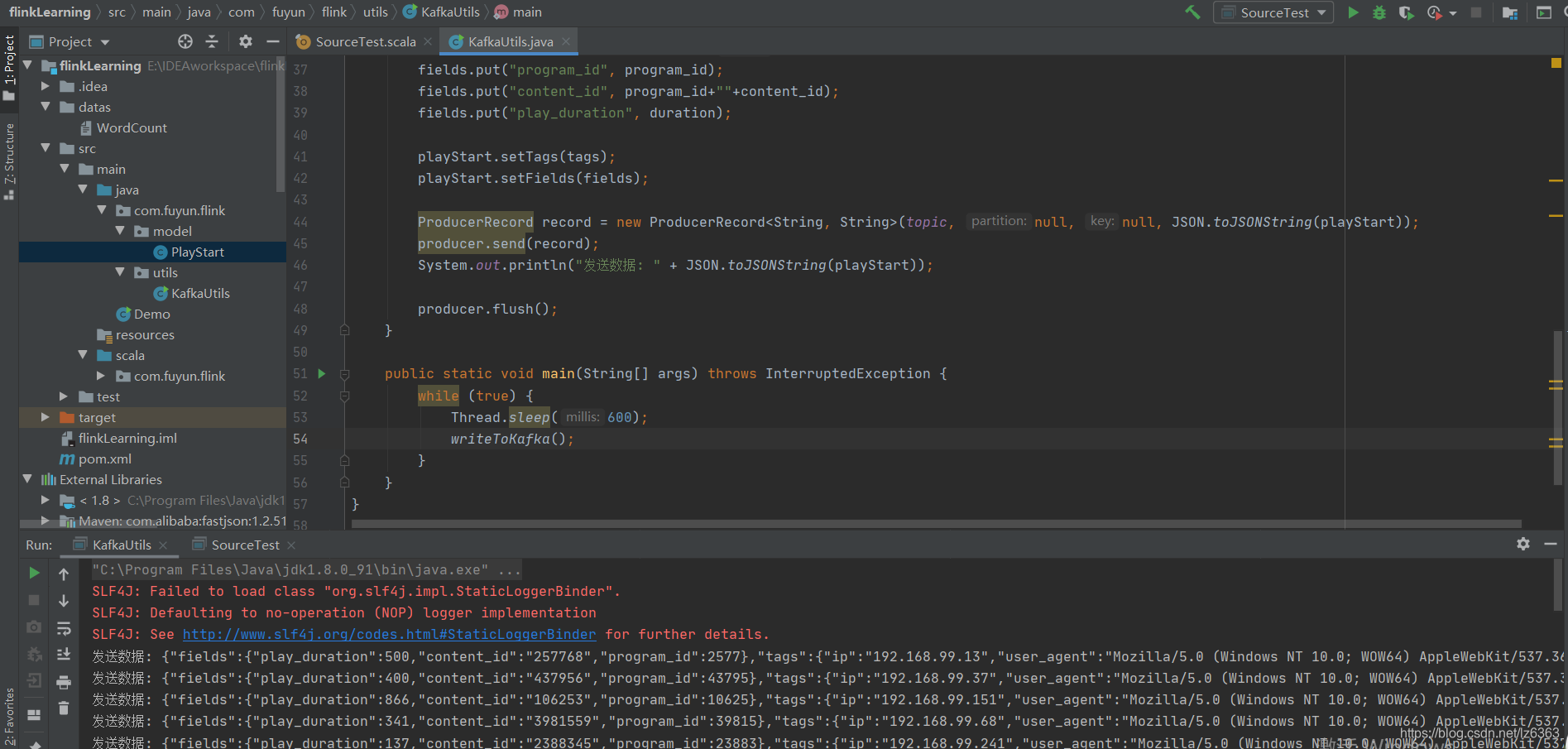The width and height of the screenshot is (1568, 749).
Task: Hide the Project tool window
Action: (x=273, y=41)
